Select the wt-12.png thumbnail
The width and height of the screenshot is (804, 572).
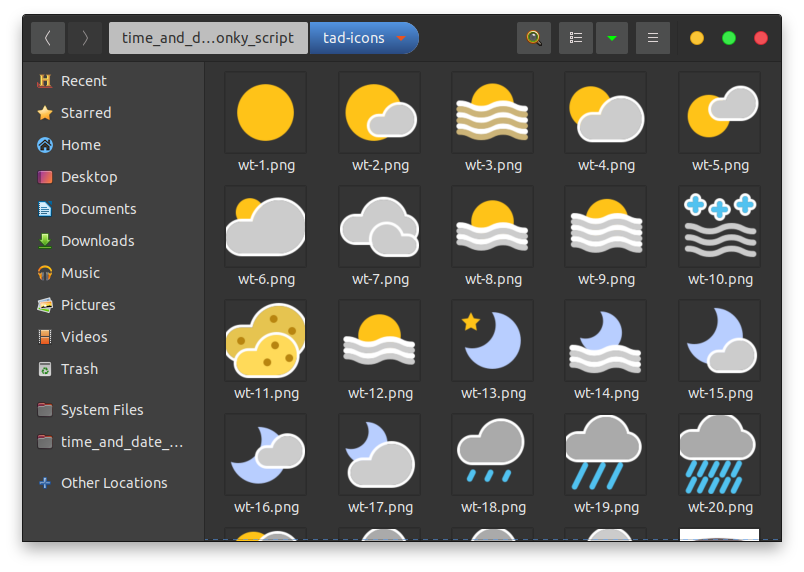(x=379, y=341)
